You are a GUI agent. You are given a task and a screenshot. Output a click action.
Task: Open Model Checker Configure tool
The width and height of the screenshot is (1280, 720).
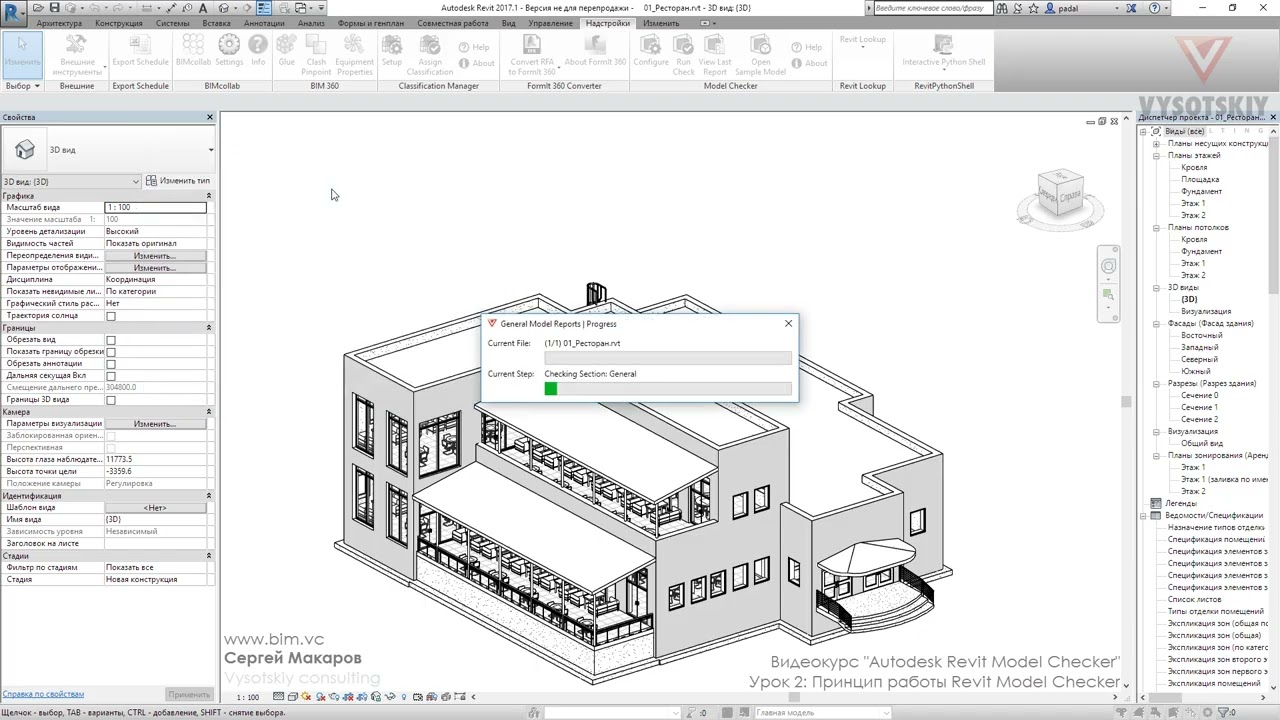[x=651, y=52]
